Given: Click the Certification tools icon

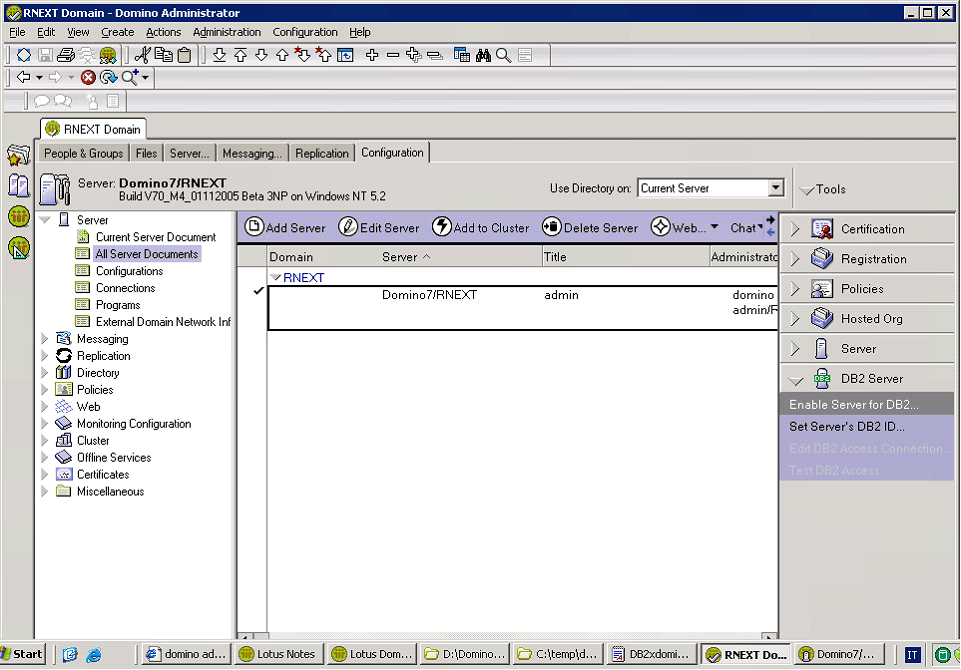Looking at the screenshot, I should [822, 229].
